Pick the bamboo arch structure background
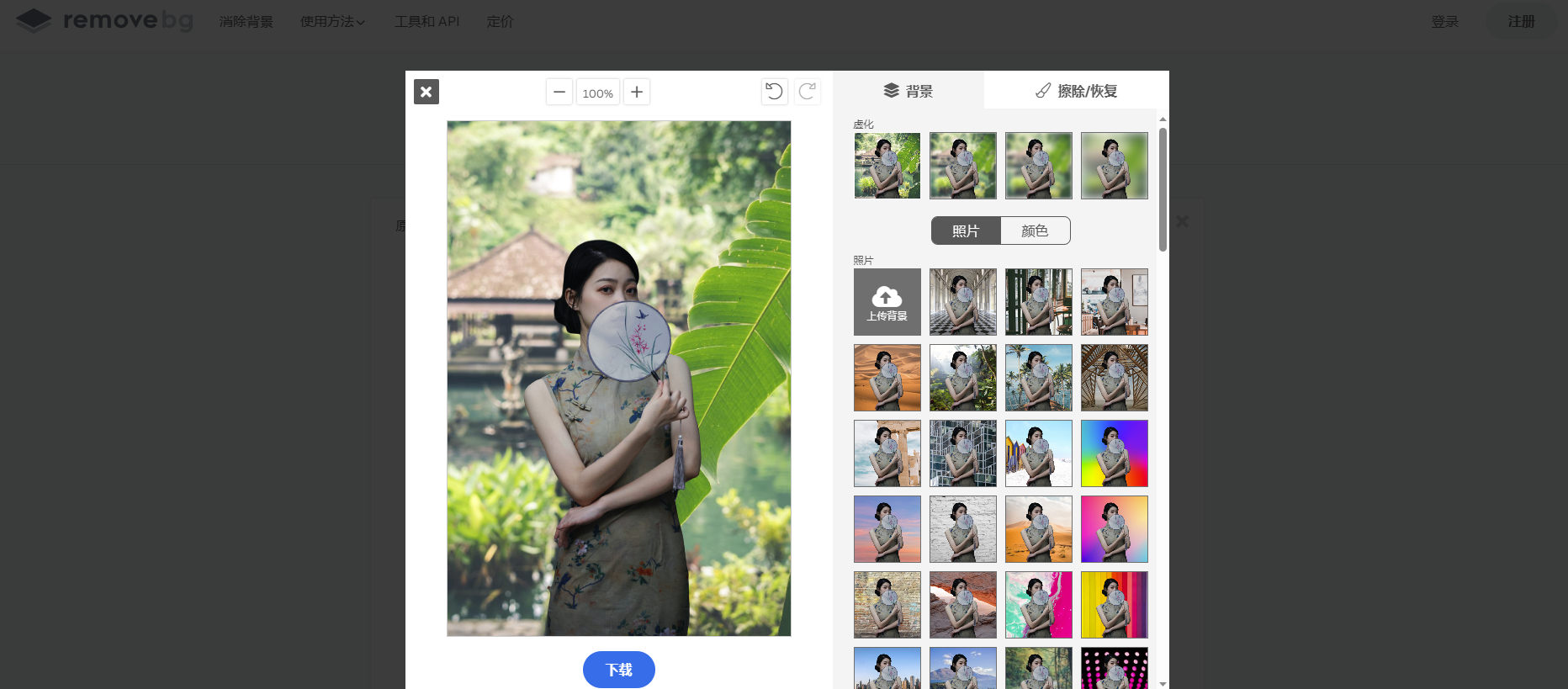The width and height of the screenshot is (1568, 689). pos(1115,378)
